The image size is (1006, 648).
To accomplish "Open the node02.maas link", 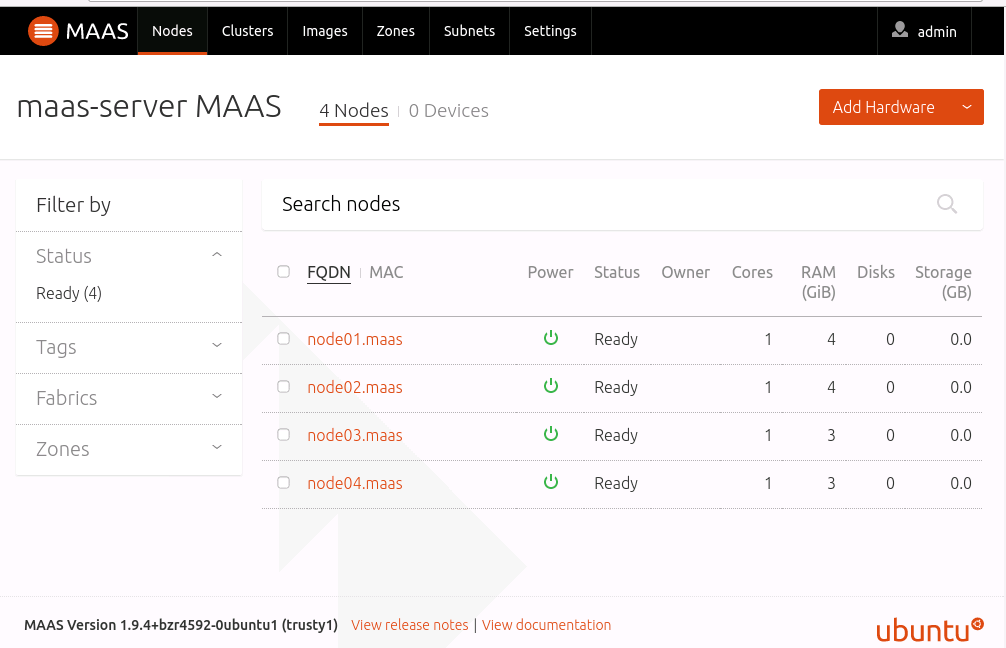I will 355,387.
